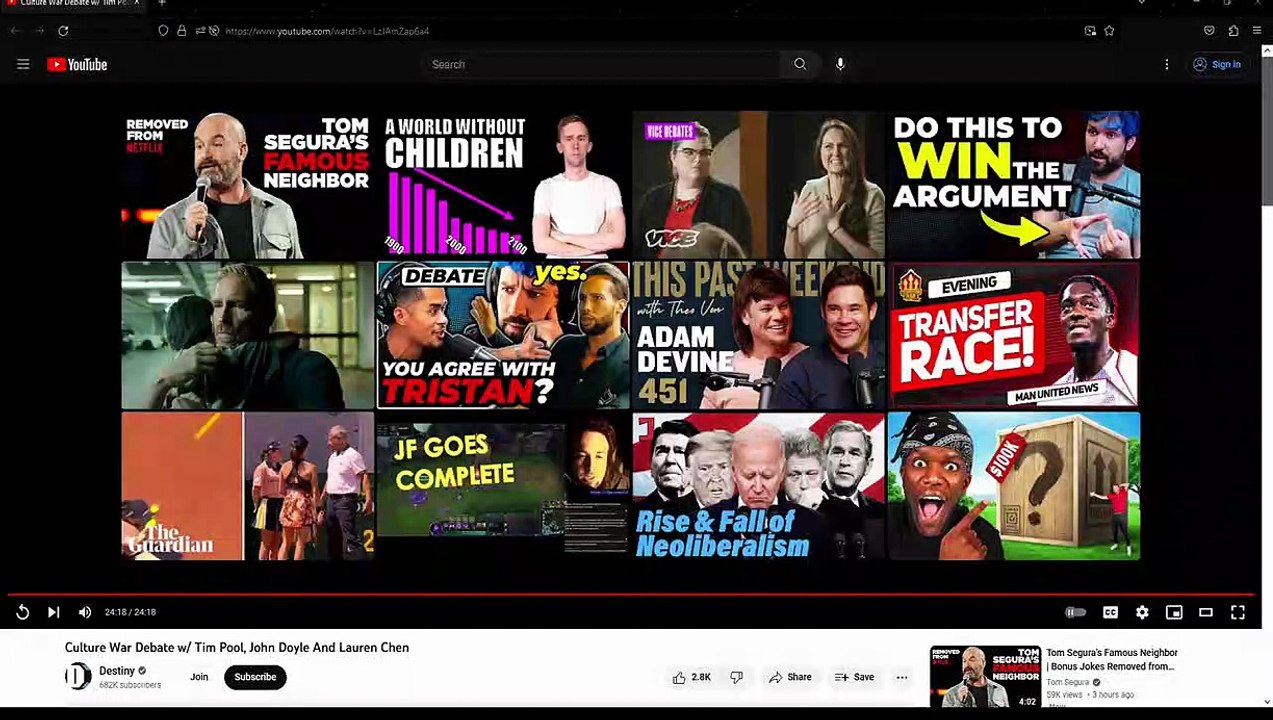
Task: Open picture-in-picture icon in address bar
Action: [1090, 31]
